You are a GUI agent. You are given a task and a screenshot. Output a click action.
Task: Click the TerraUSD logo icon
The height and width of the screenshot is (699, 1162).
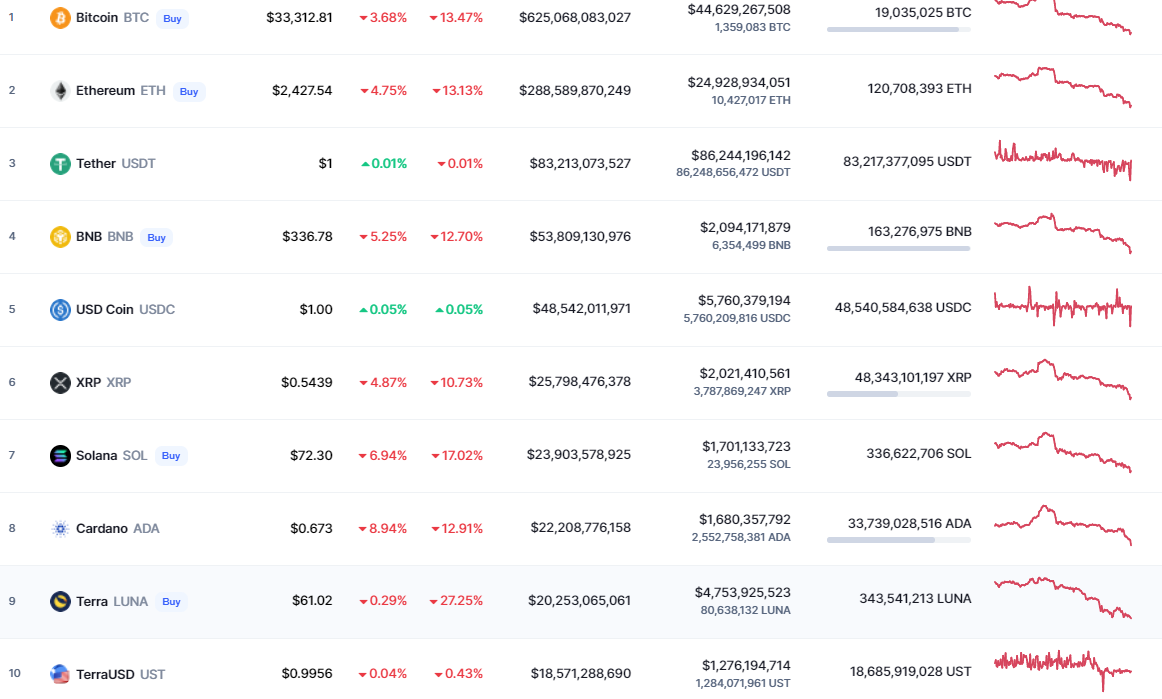point(60,674)
